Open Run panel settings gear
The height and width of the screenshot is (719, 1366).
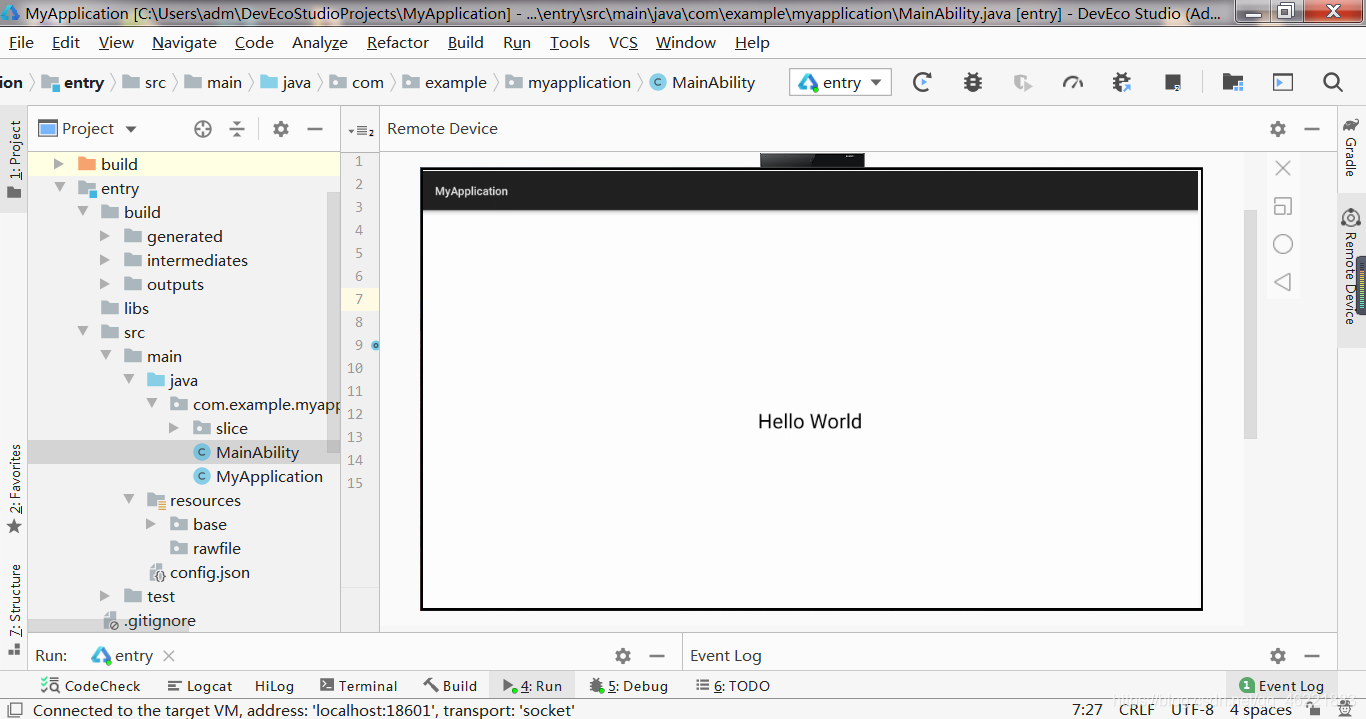tap(623, 656)
